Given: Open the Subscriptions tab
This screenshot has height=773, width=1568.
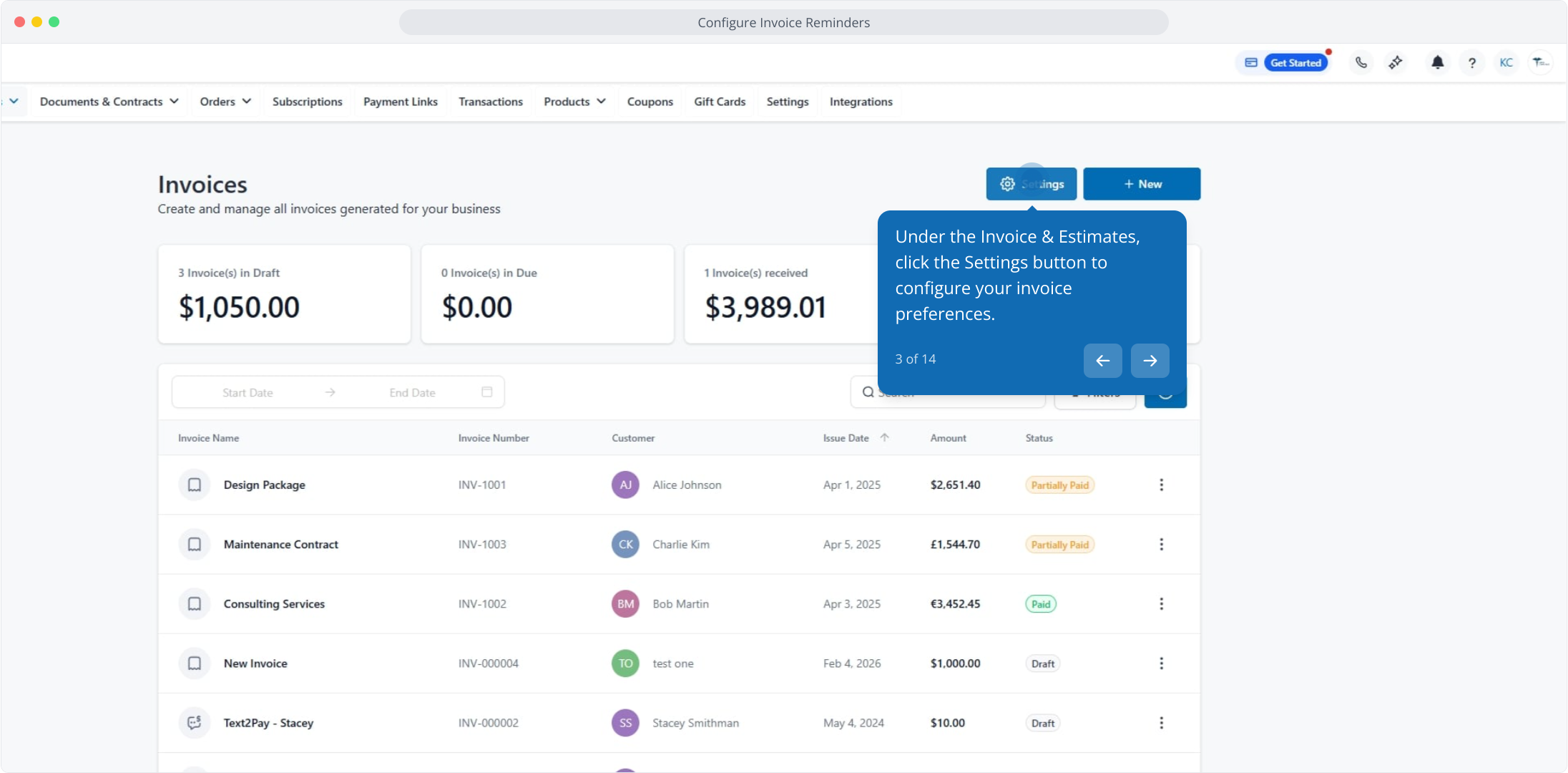Looking at the screenshot, I should 307,102.
